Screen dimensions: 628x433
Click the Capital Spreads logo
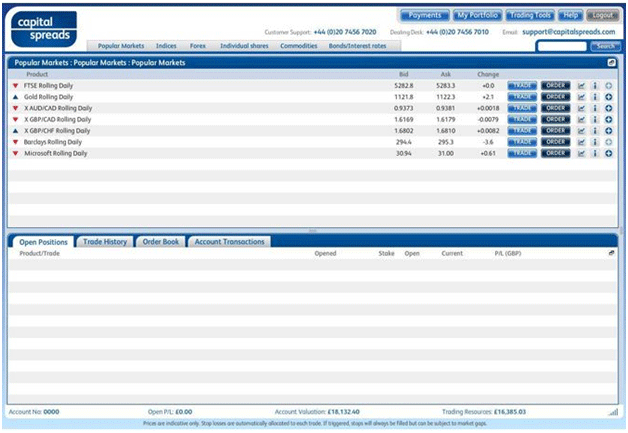click(x=44, y=29)
